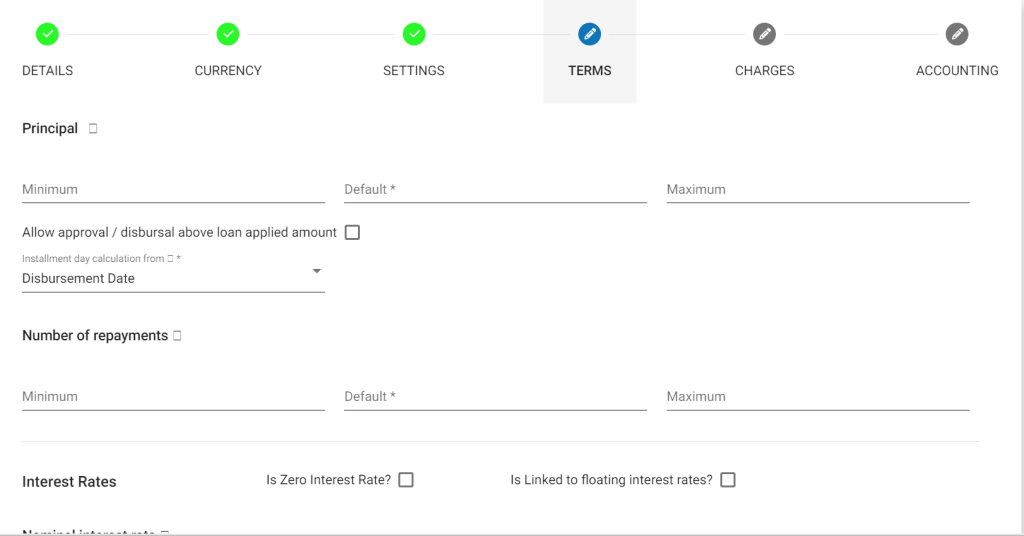The image size is (1024, 536).
Task: Click Number of repayments Maximum field
Action: pyautogui.click(x=818, y=397)
